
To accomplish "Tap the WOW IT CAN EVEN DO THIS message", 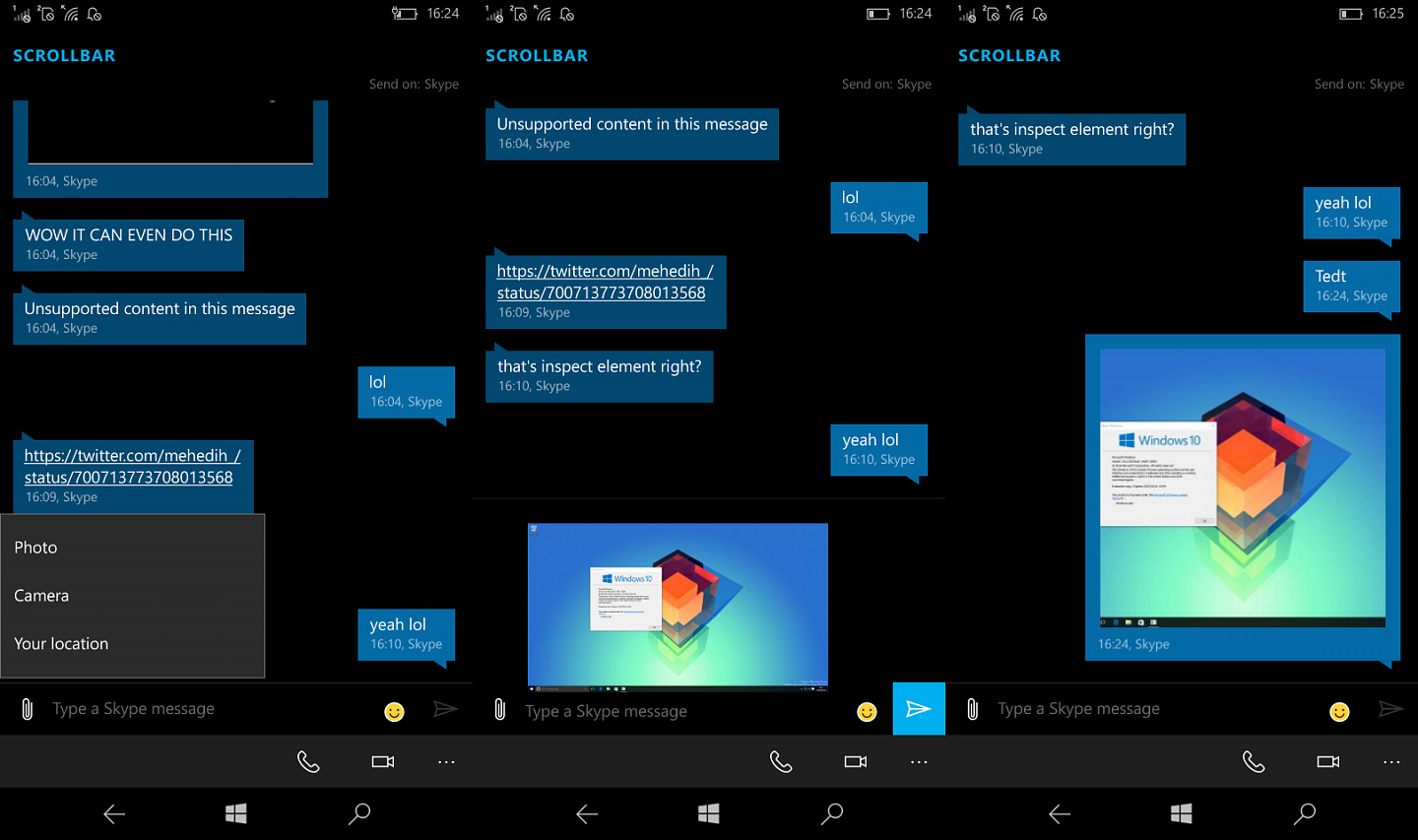I will tap(128, 244).
